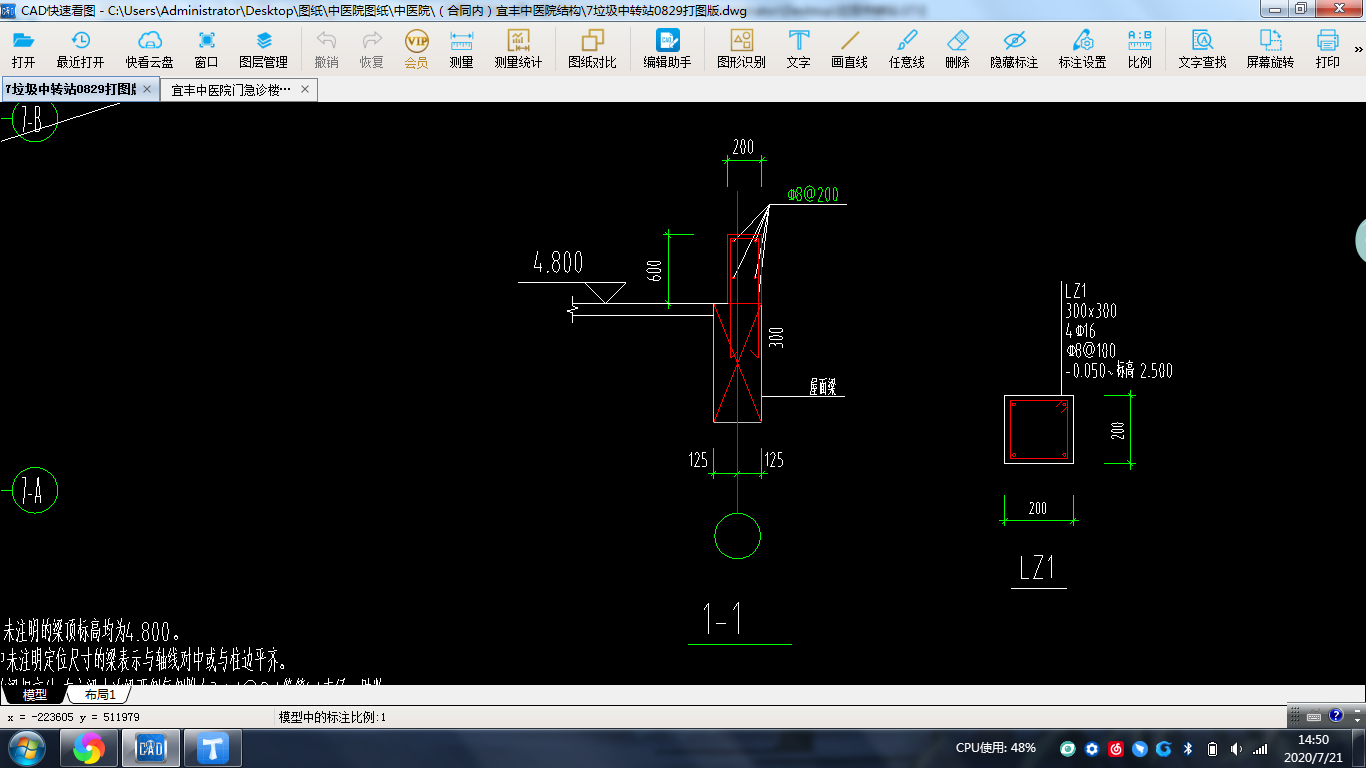This screenshot has width=1366, height=768.
Task: Open the soft keyboard icon in language bar
Action: coord(1314,715)
